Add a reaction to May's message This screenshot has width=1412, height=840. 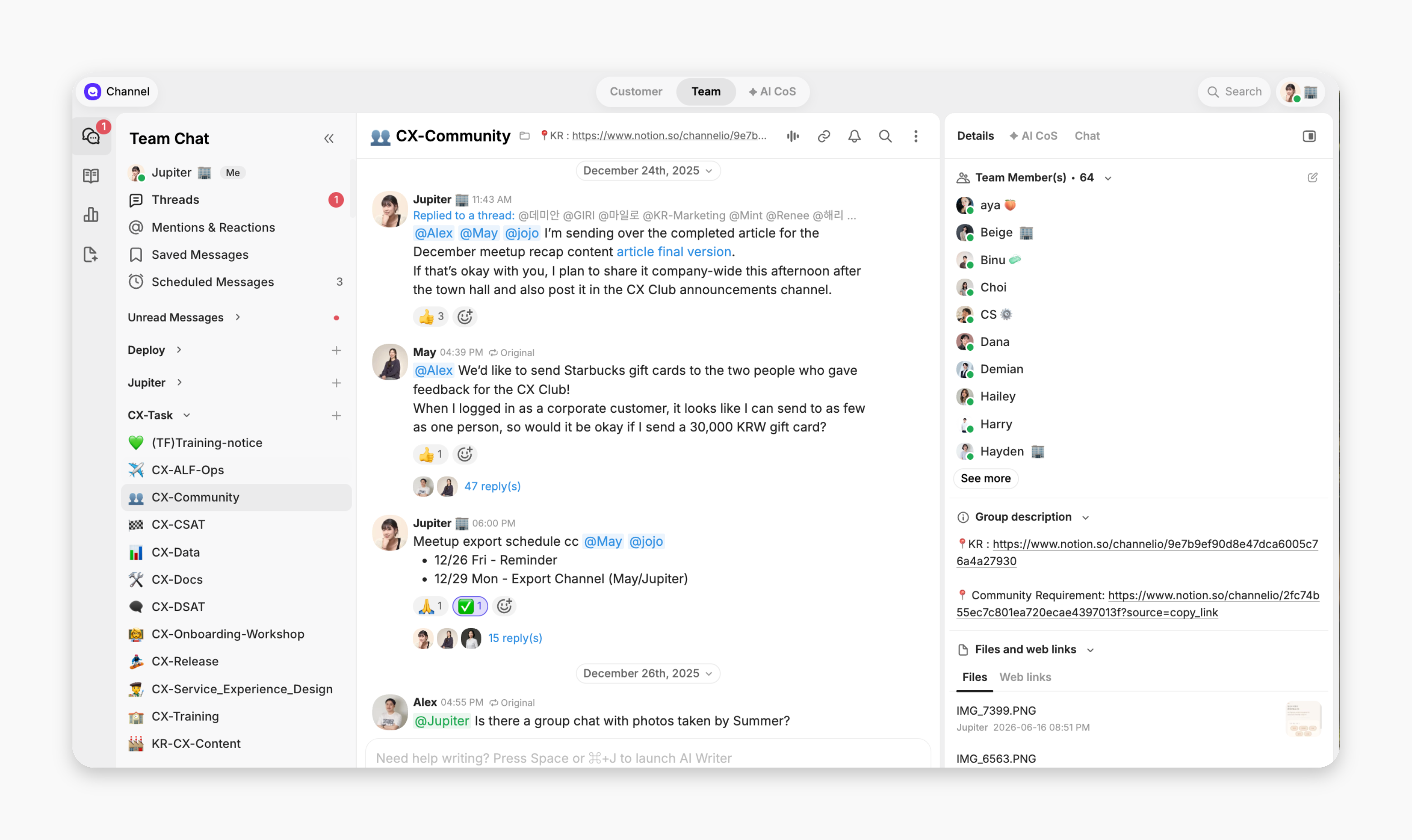(465, 454)
